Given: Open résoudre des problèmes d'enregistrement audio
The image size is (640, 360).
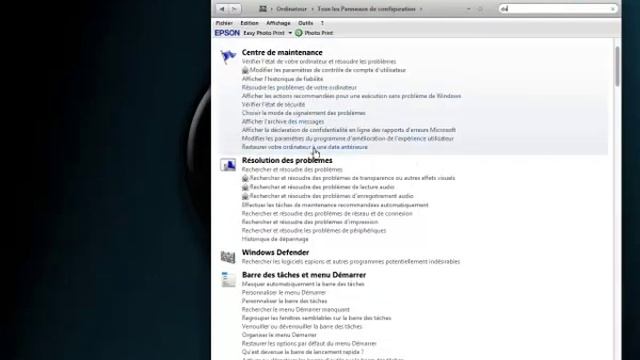Looking at the screenshot, I should click(x=332, y=196).
